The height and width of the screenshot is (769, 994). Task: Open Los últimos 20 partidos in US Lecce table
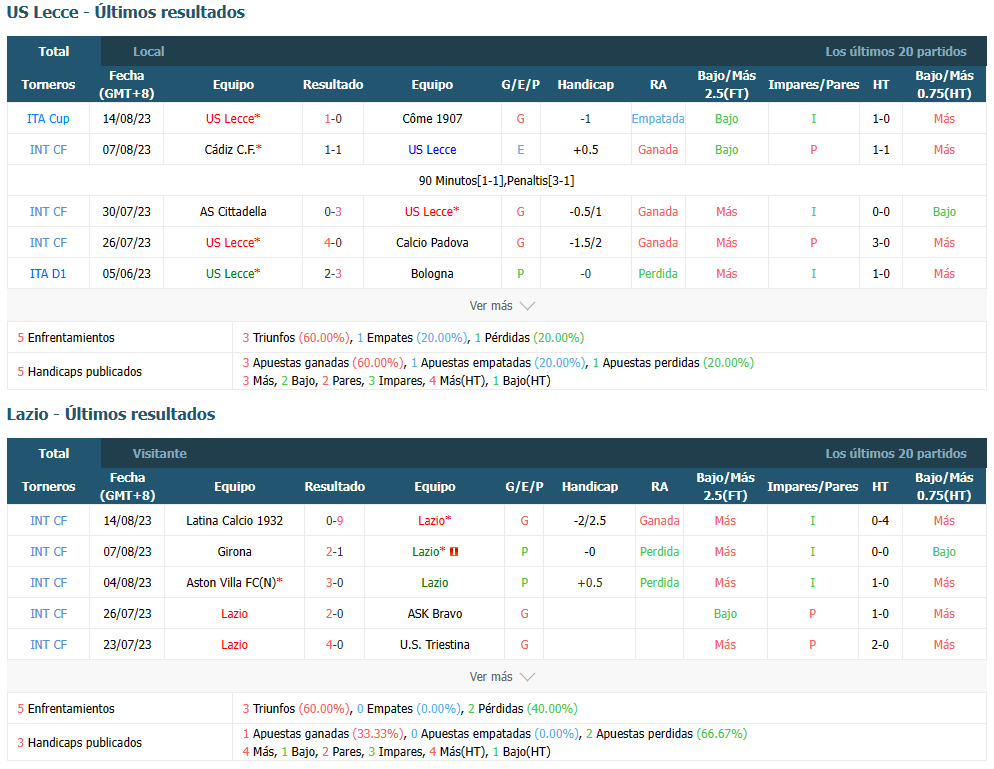click(896, 51)
